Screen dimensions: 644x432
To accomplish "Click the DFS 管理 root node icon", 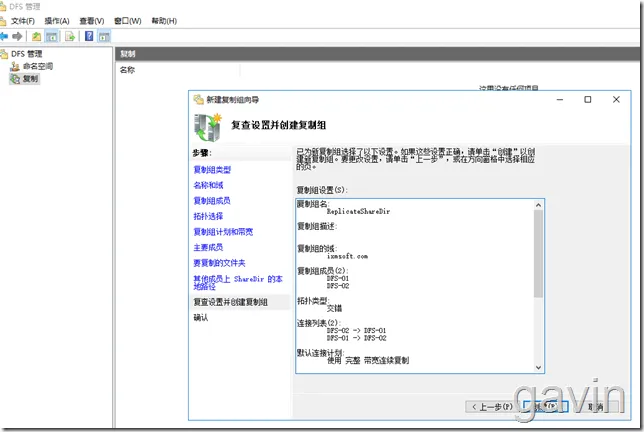I will [x=4, y=54].
